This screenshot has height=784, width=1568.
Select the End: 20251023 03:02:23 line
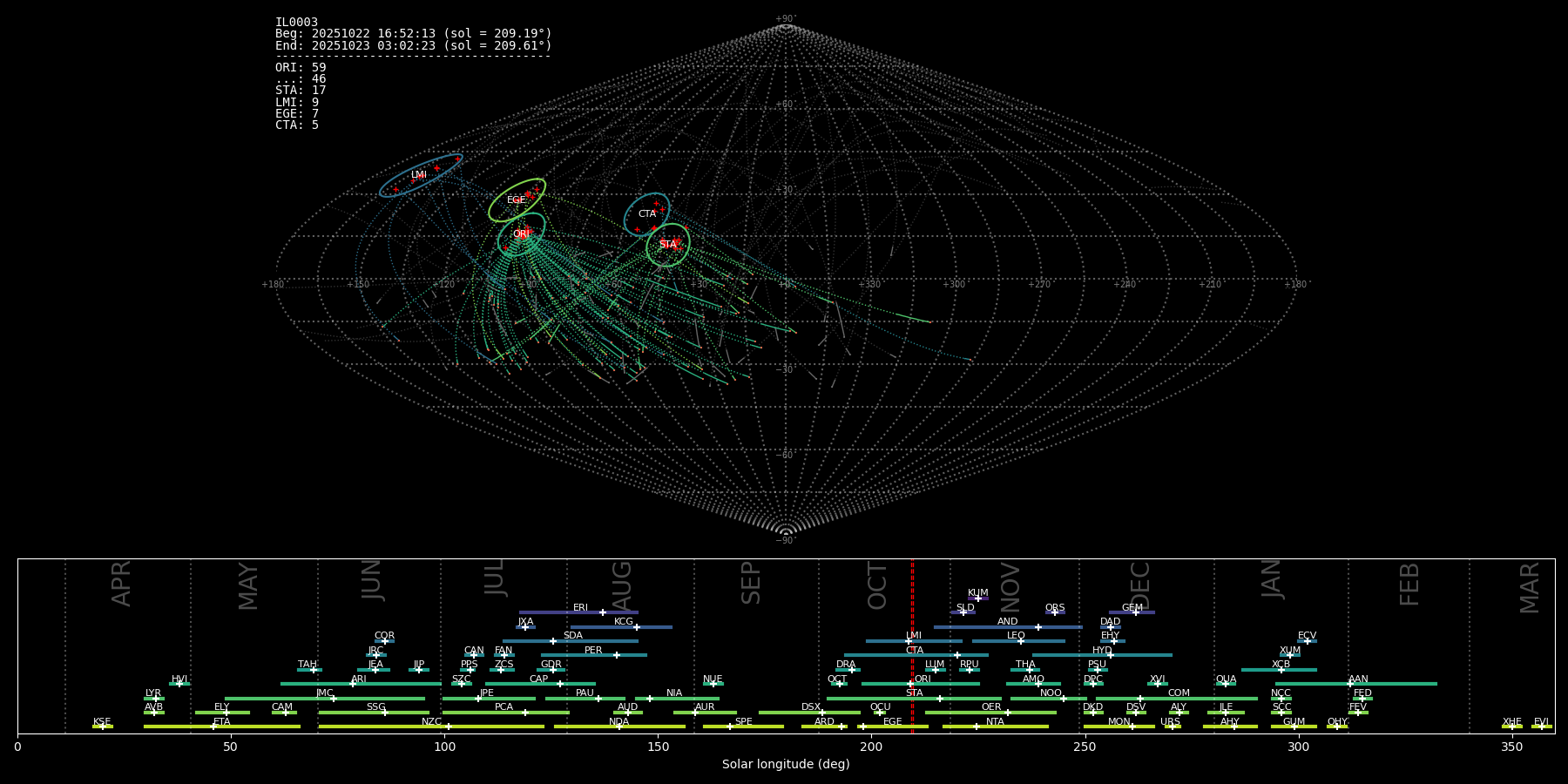414,45
